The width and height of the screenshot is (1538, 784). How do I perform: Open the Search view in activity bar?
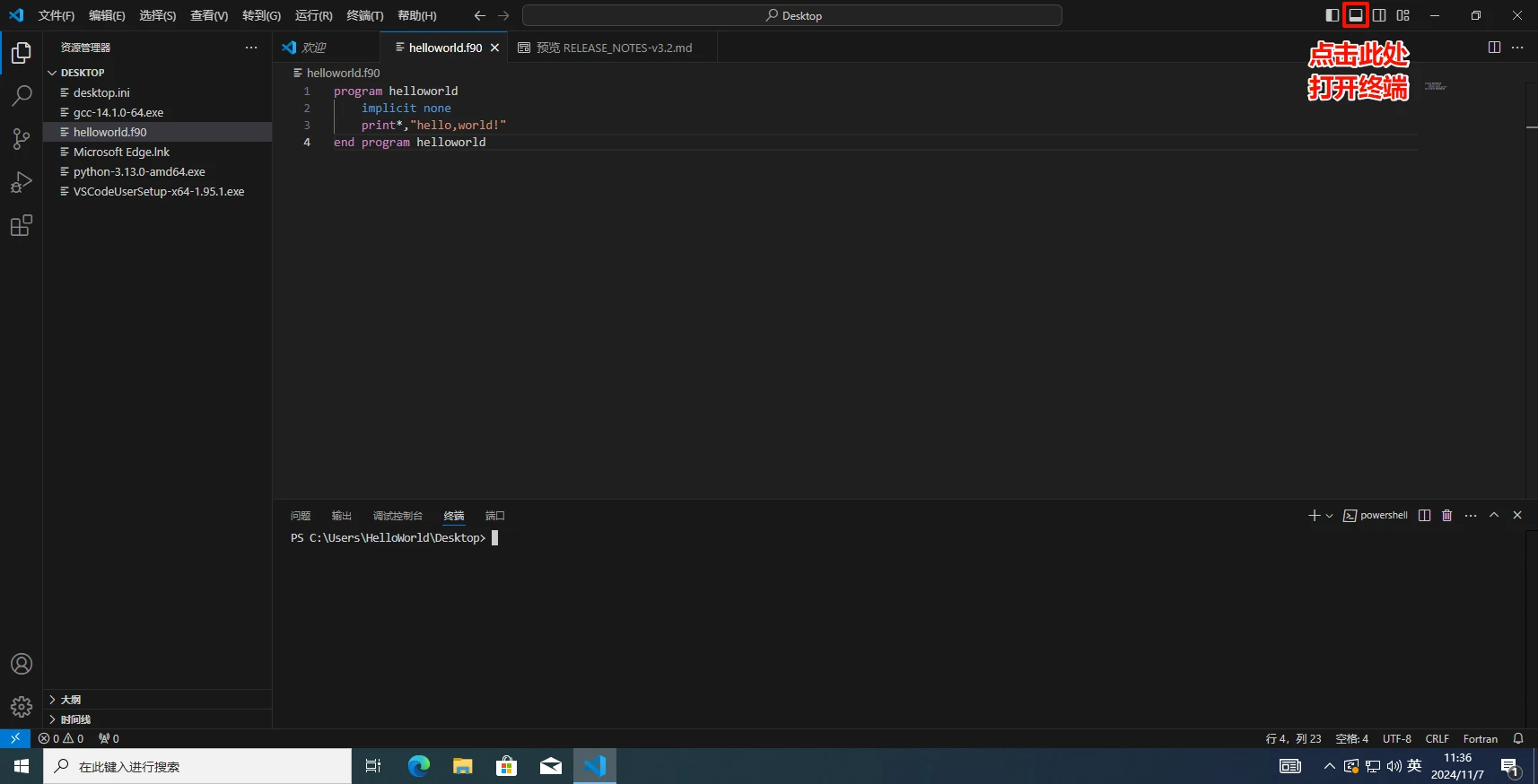point(22,96)
